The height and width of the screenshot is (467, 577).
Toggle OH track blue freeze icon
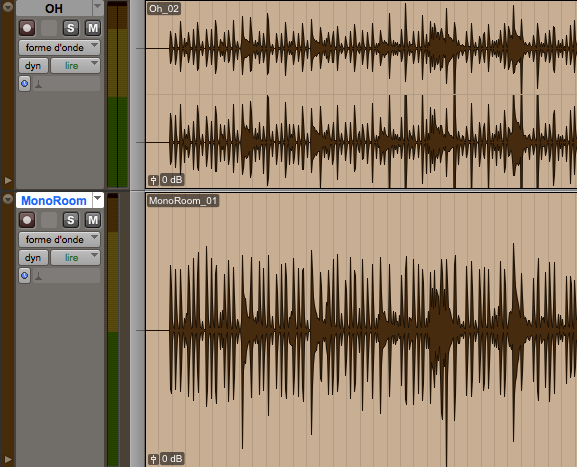pyautogui.click(x=25, y=84)
